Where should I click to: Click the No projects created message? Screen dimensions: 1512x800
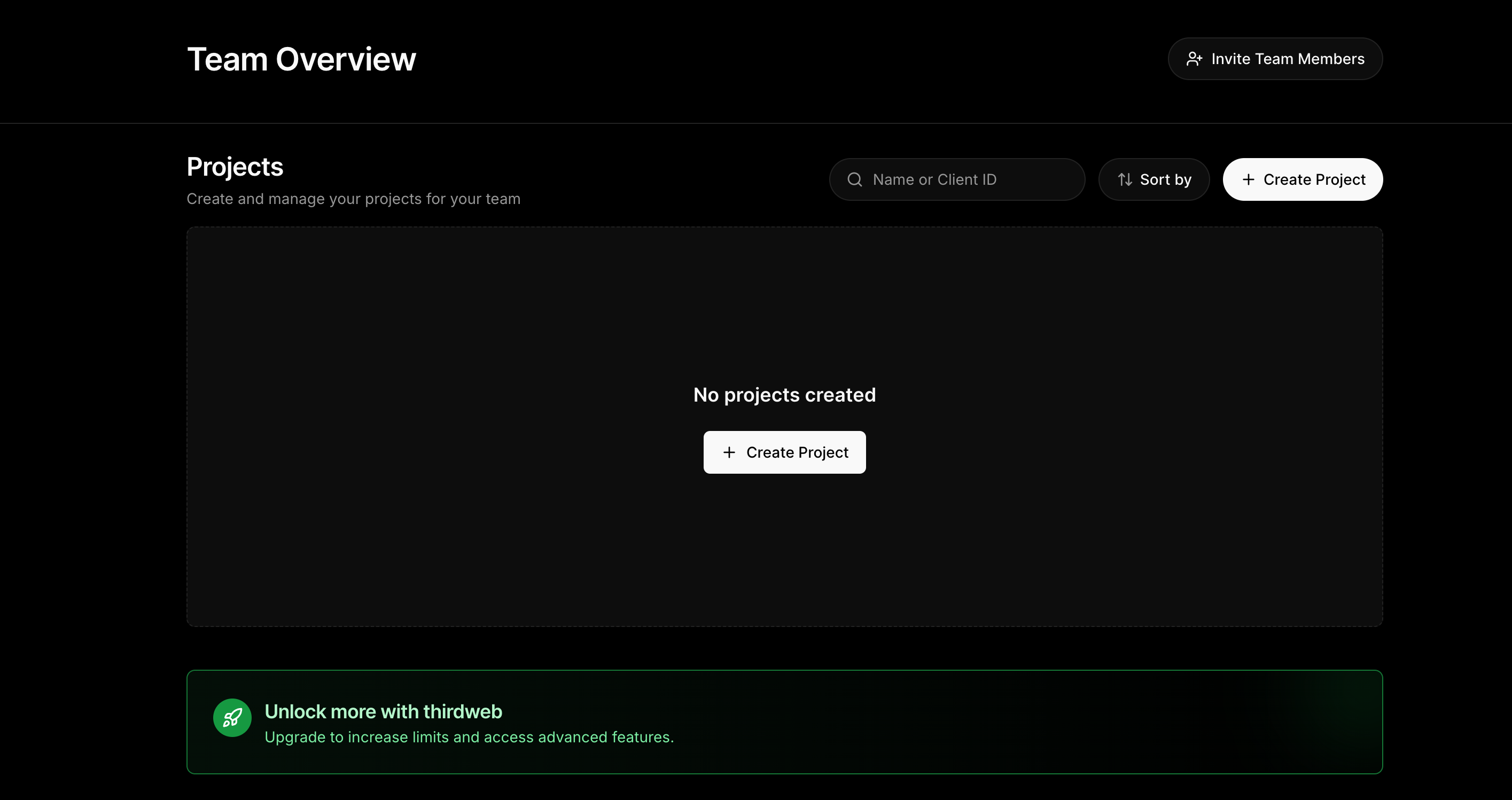pos(784,395)
